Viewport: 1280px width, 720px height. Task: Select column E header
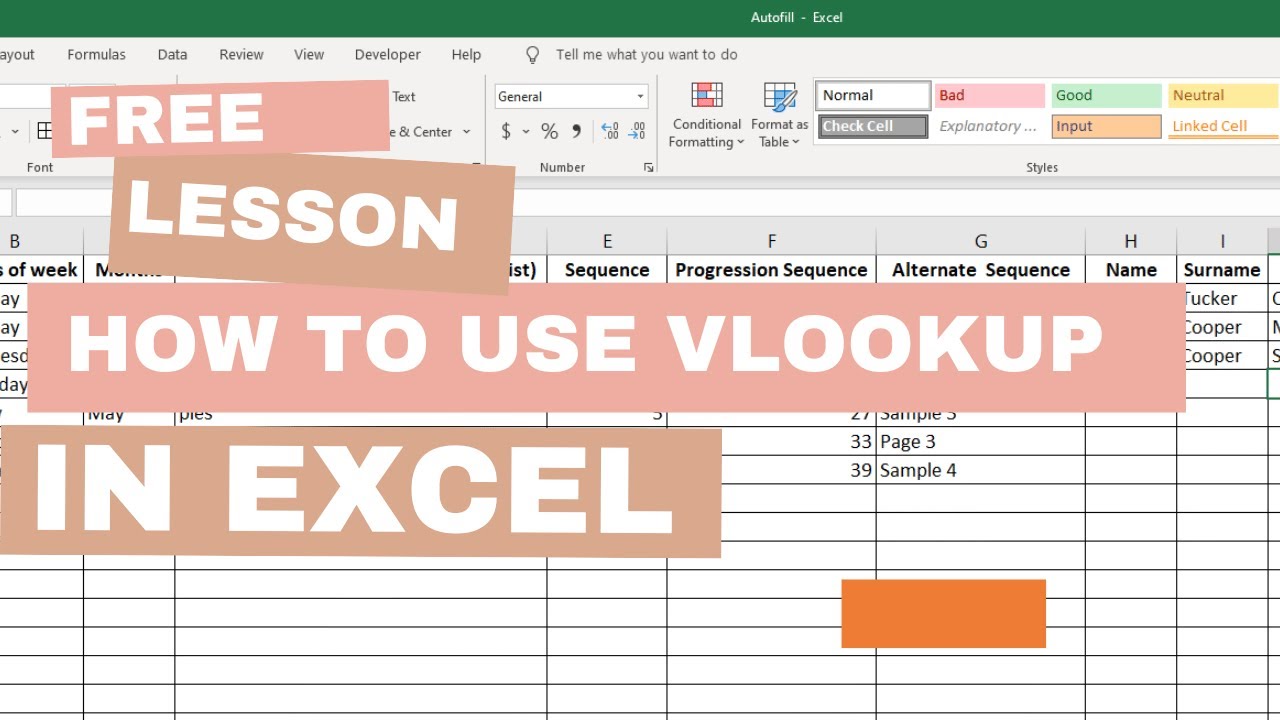607,241
